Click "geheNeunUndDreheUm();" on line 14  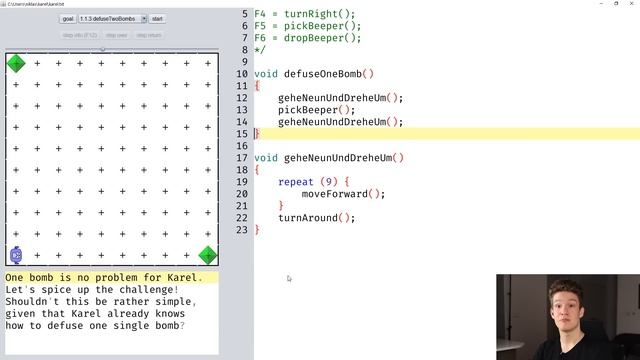click(x=340, y=122)
